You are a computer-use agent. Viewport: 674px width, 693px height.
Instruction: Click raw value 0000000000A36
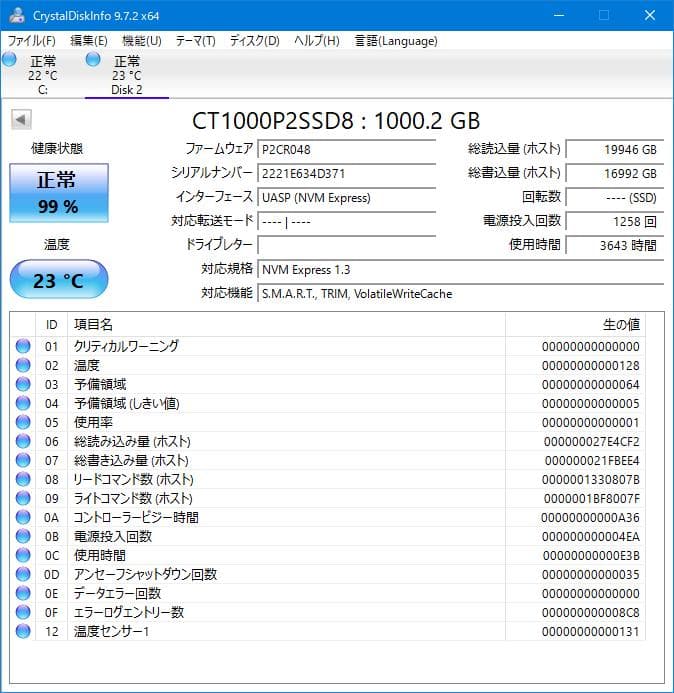tap(590, 518)
